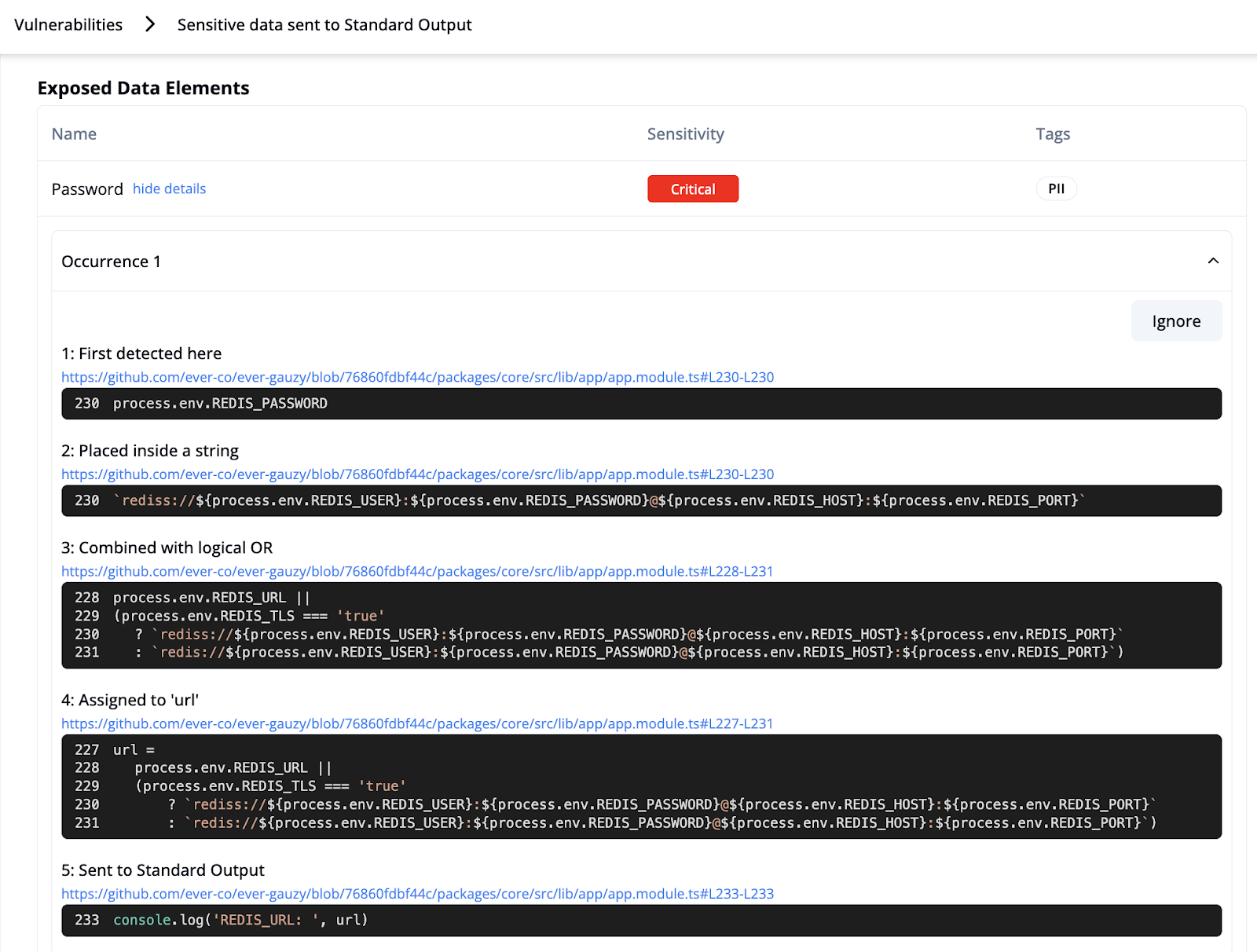The height and width of the screenshot is (952, 1257).
Task: Open GitHub link under 'Sent to Standard Output'
Action: (417, 894)
